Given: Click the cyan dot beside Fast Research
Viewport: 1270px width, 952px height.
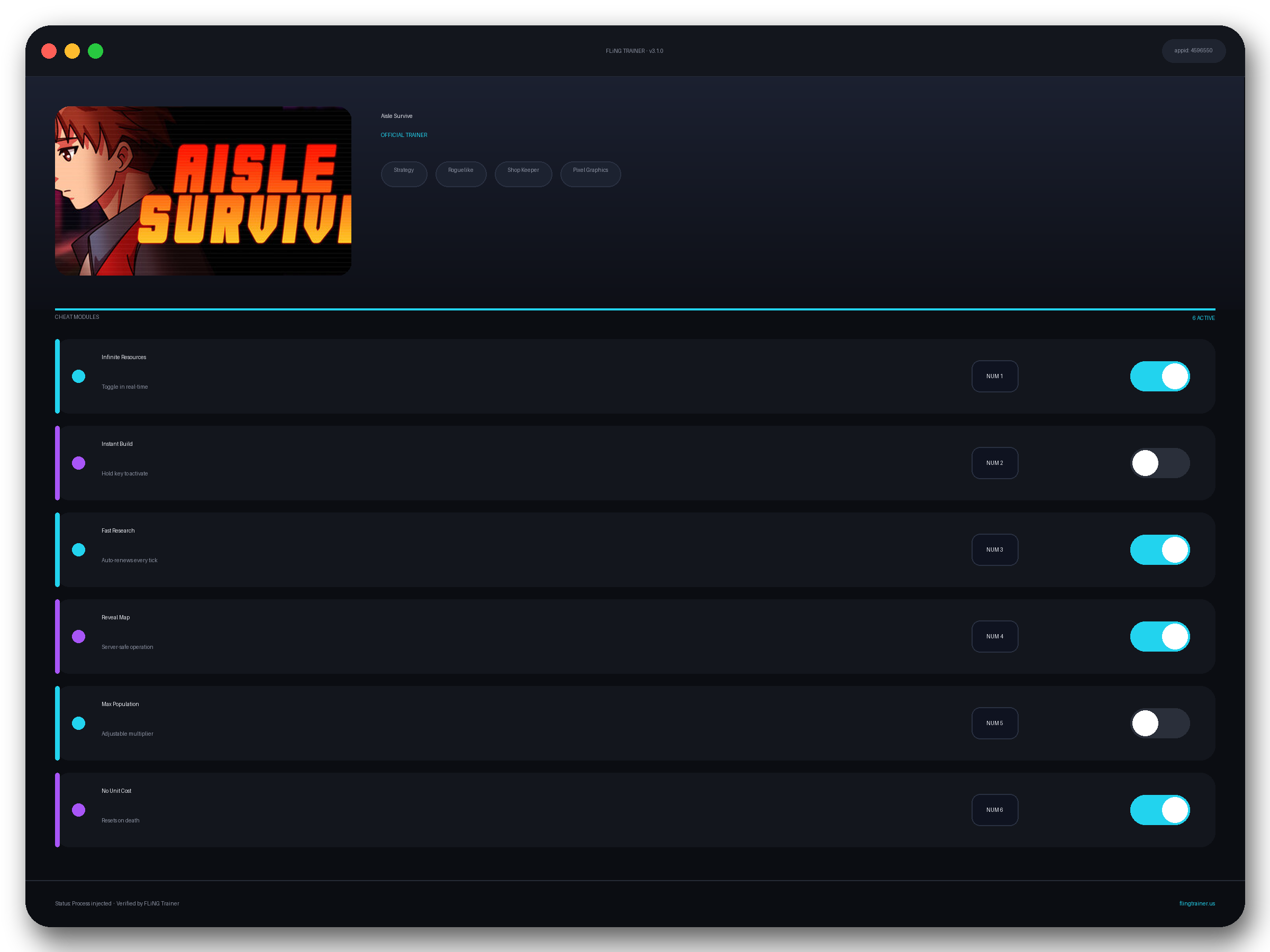Looking at the screenshot, I should 79,550.
